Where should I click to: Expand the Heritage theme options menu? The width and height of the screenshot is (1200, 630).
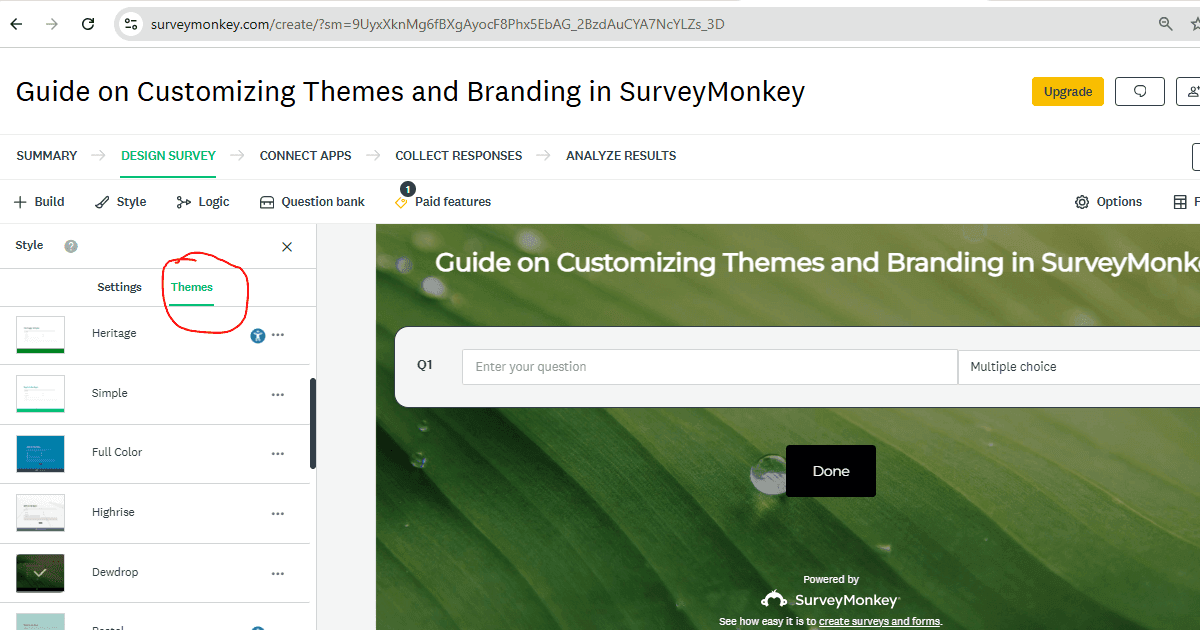point(278,335)
